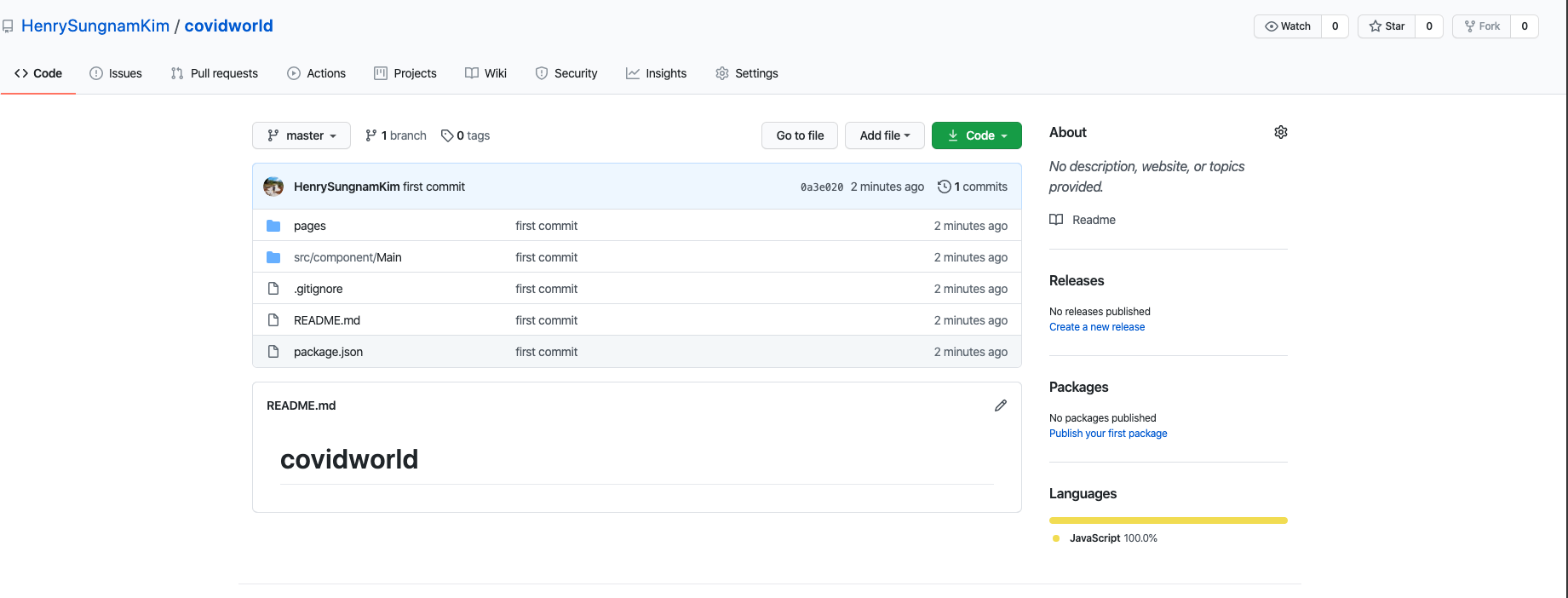Click the tag icon beside 0 tags
The width and height of the screenshot is (1568, 598).
(x=447, y=135)
